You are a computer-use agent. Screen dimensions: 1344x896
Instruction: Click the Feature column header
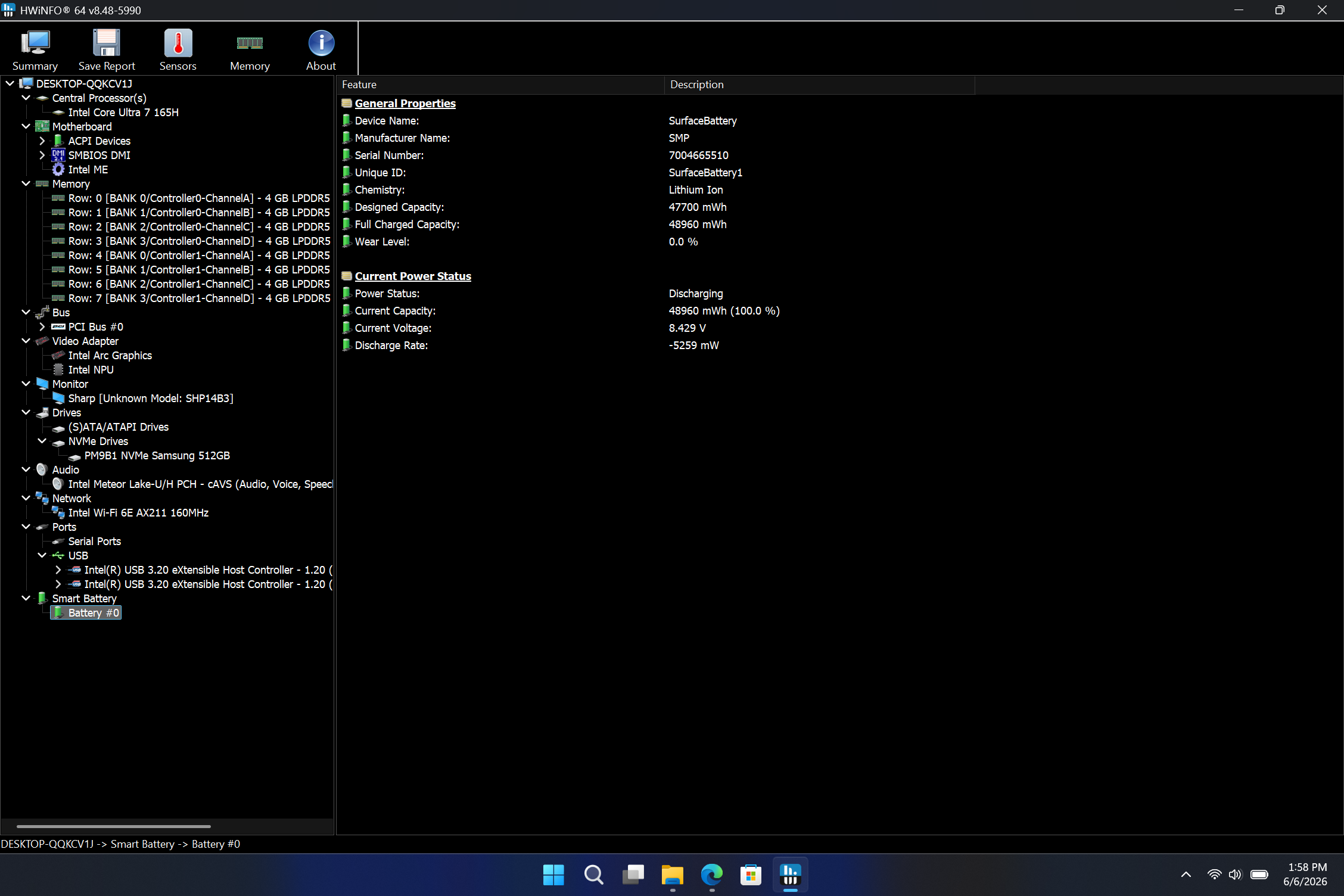click(500, 85)
